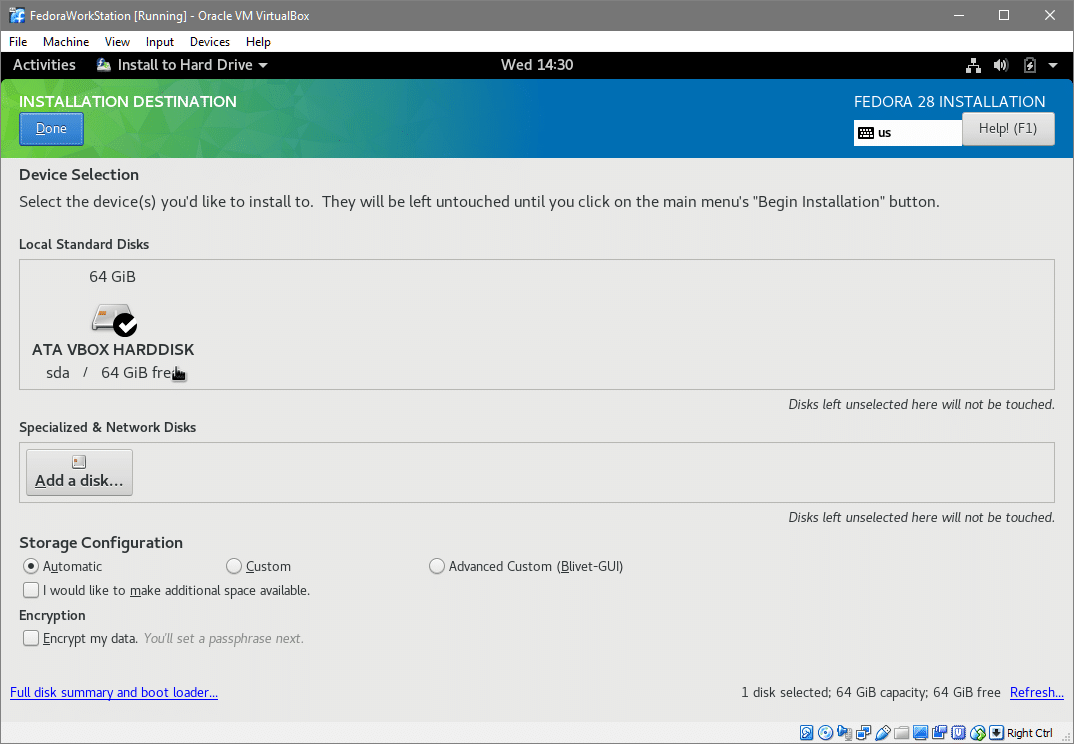This screenshot has width=1074, height=744.
Task: Open Full disk summary and boot loader link
Action: (x=114, y=693)
